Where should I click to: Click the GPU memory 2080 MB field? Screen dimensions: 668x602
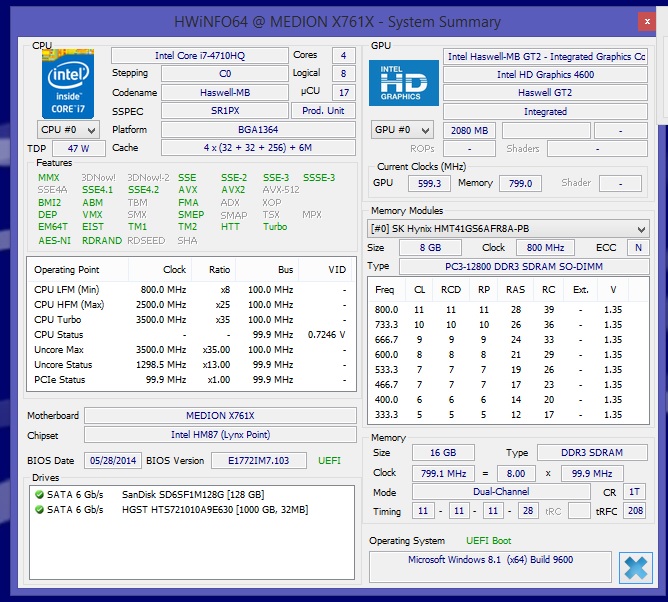(469, 130)
